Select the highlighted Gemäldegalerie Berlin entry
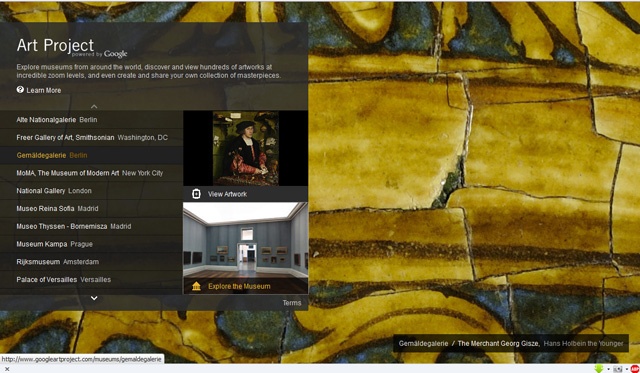640x373 pixels. pyautogui.click(x=52, y=155)
